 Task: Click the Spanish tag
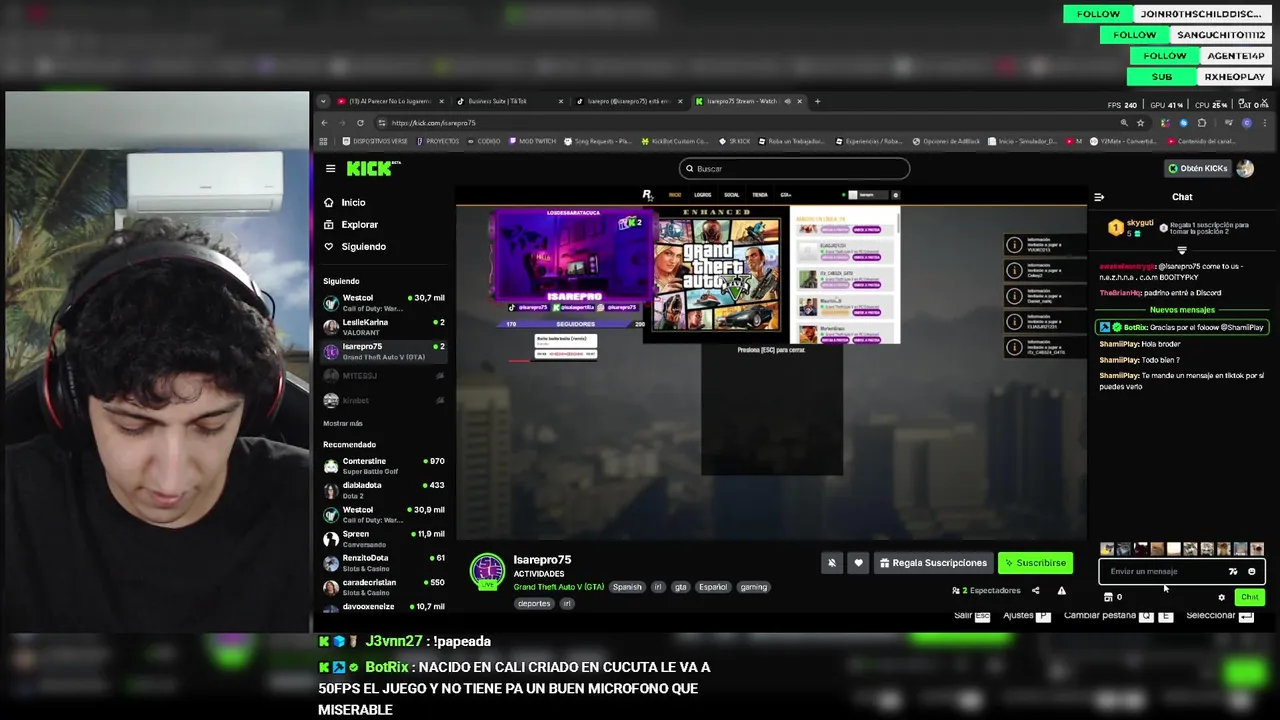pos(627,587)
